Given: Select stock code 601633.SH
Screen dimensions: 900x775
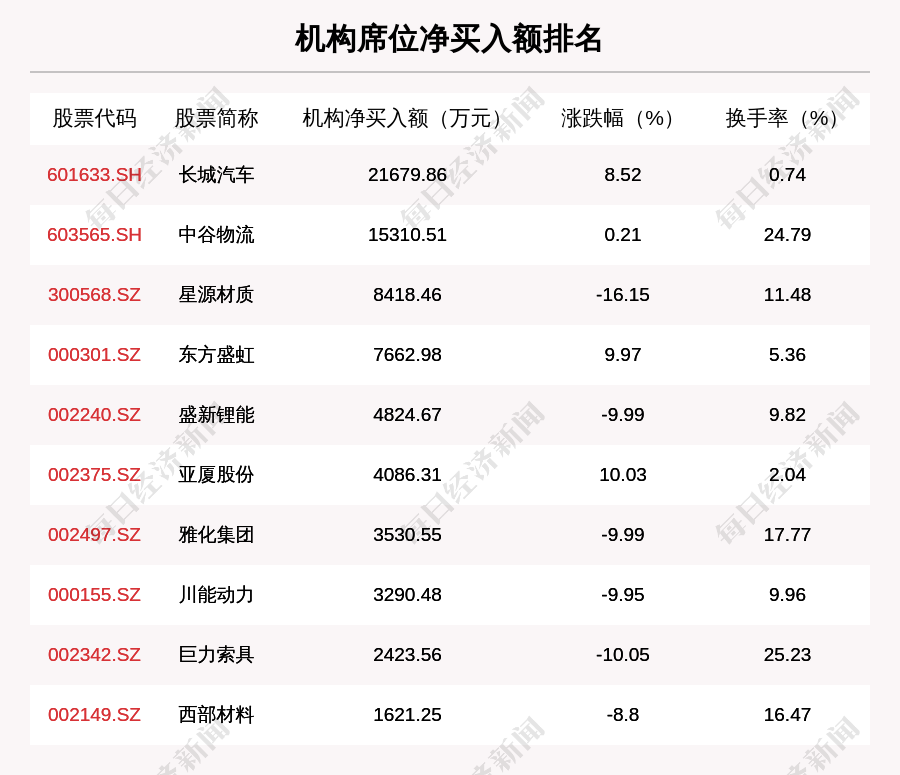Looking at the screenshot, I should click(95, 175).
